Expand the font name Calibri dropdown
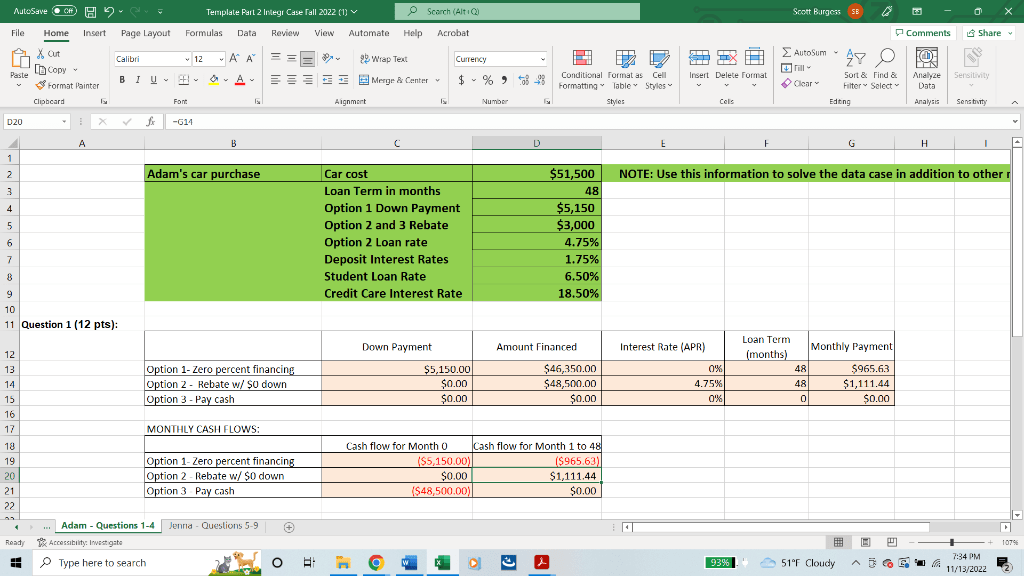 (187, 59)
